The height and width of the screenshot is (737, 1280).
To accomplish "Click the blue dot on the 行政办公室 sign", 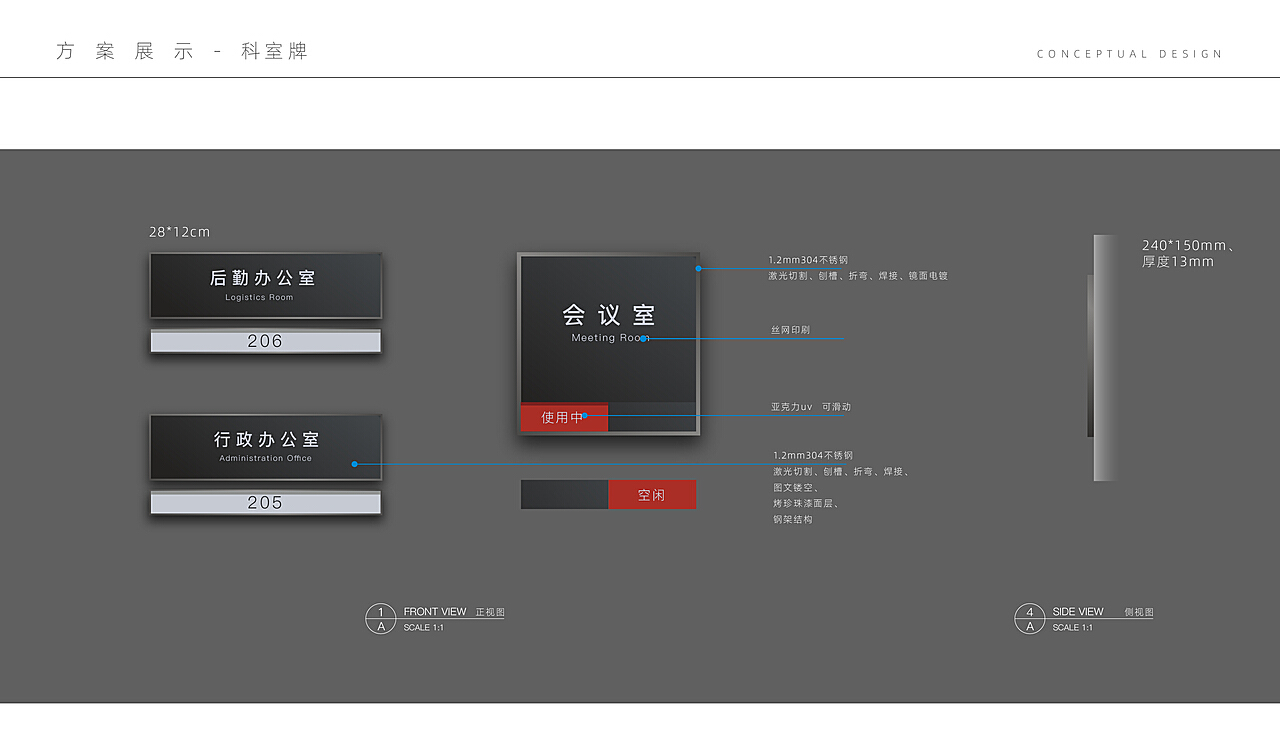I will coord(354,464).
